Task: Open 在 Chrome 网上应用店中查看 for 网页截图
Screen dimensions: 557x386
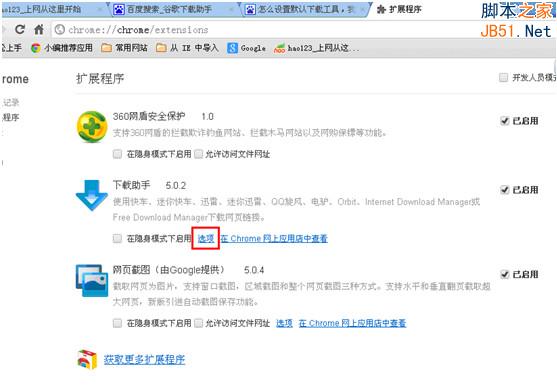Action: (x=352, y=323)
